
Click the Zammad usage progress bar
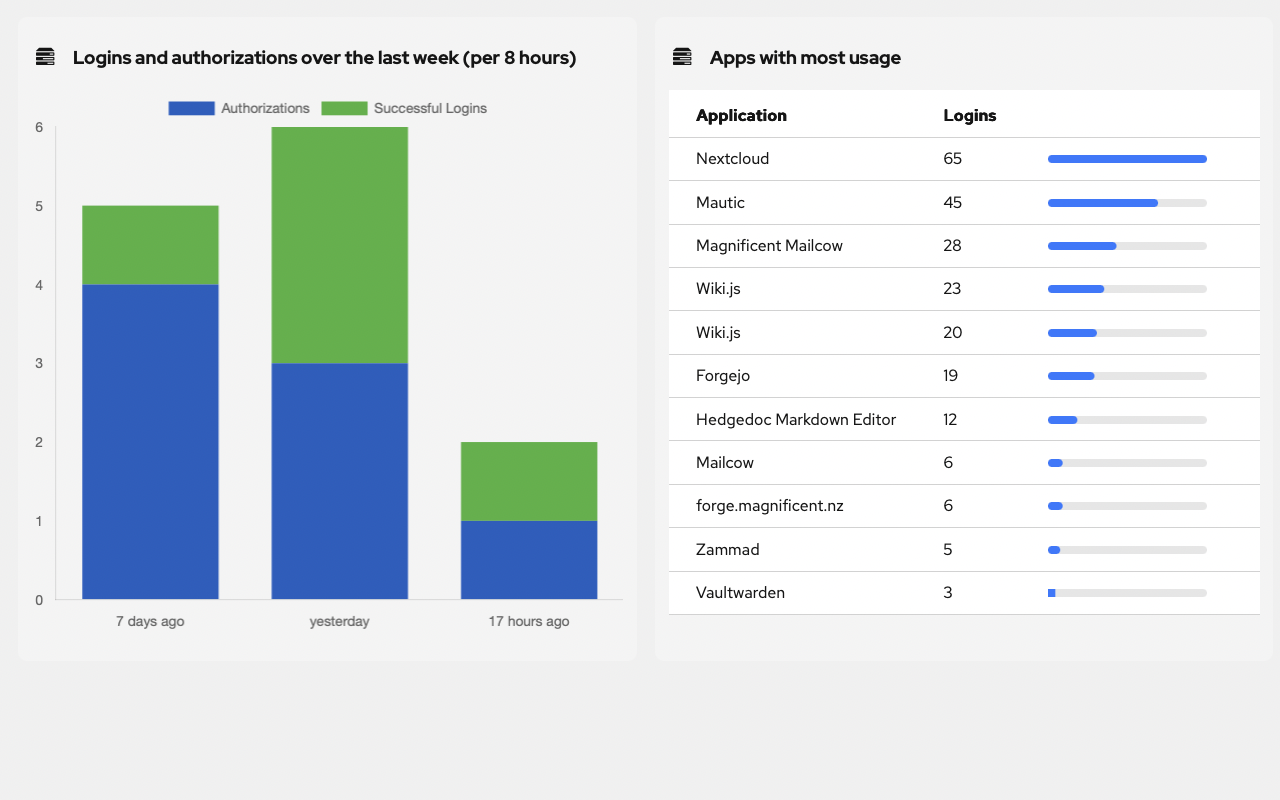(1127, 550)
